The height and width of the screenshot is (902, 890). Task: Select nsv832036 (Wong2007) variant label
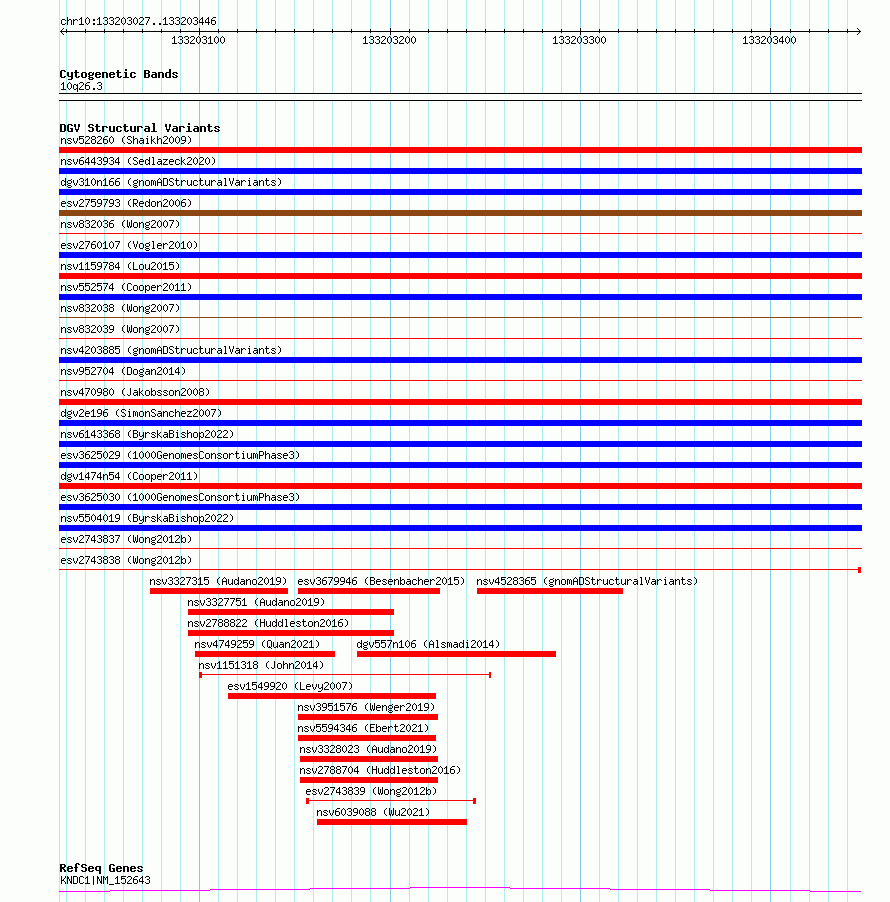point(120,224)
